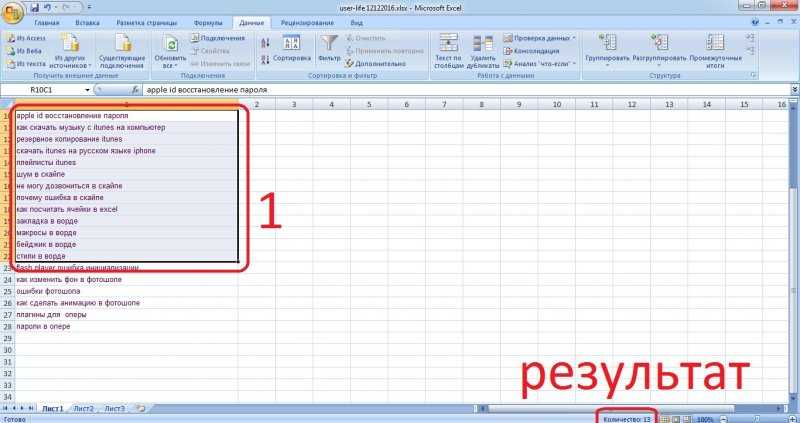Screen dimensions: 800x423
Task: Insert Subtotals
Action: [x=715, y=51]
